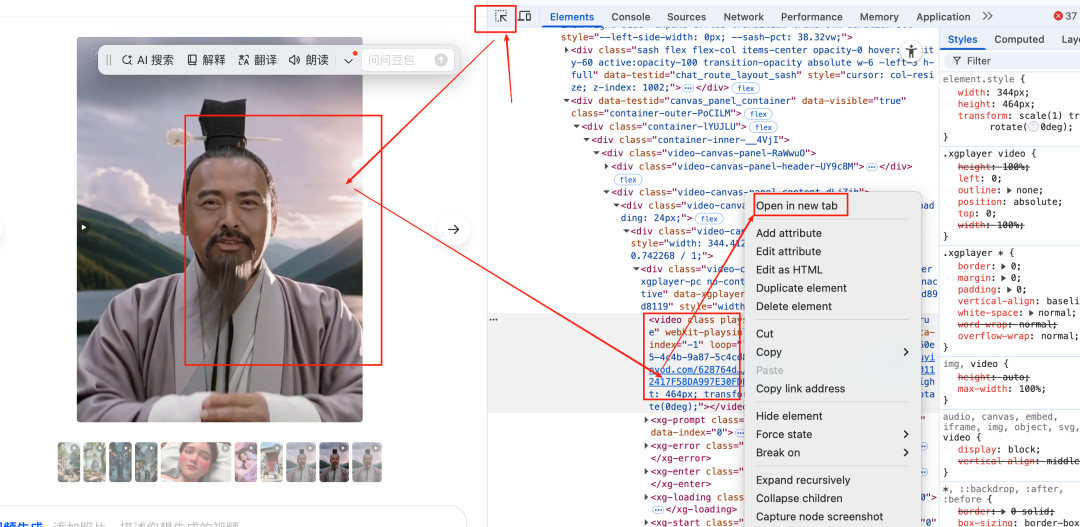Open the Break on submenu
The height and width of the screenshot is (527, 1080).
click(833, 453)
